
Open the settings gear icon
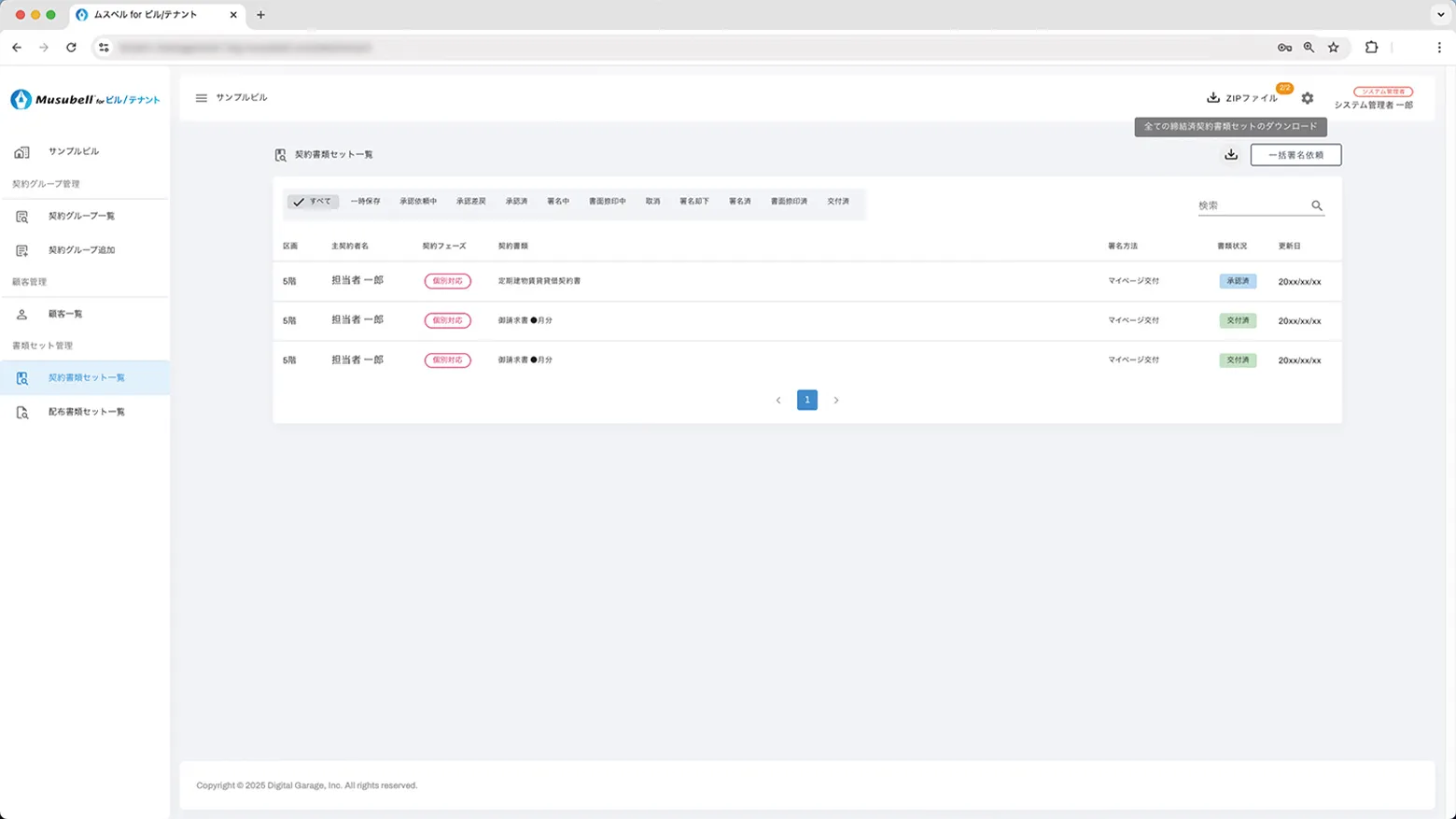(1307, 98)
